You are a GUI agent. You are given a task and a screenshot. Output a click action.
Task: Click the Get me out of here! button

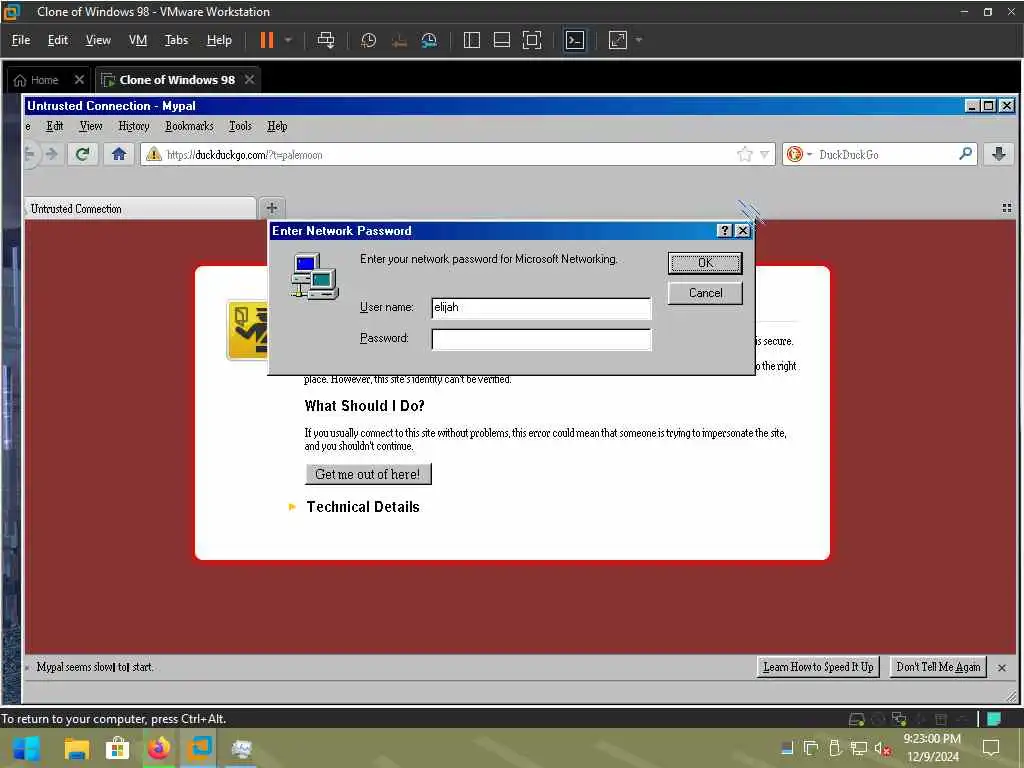368,474
